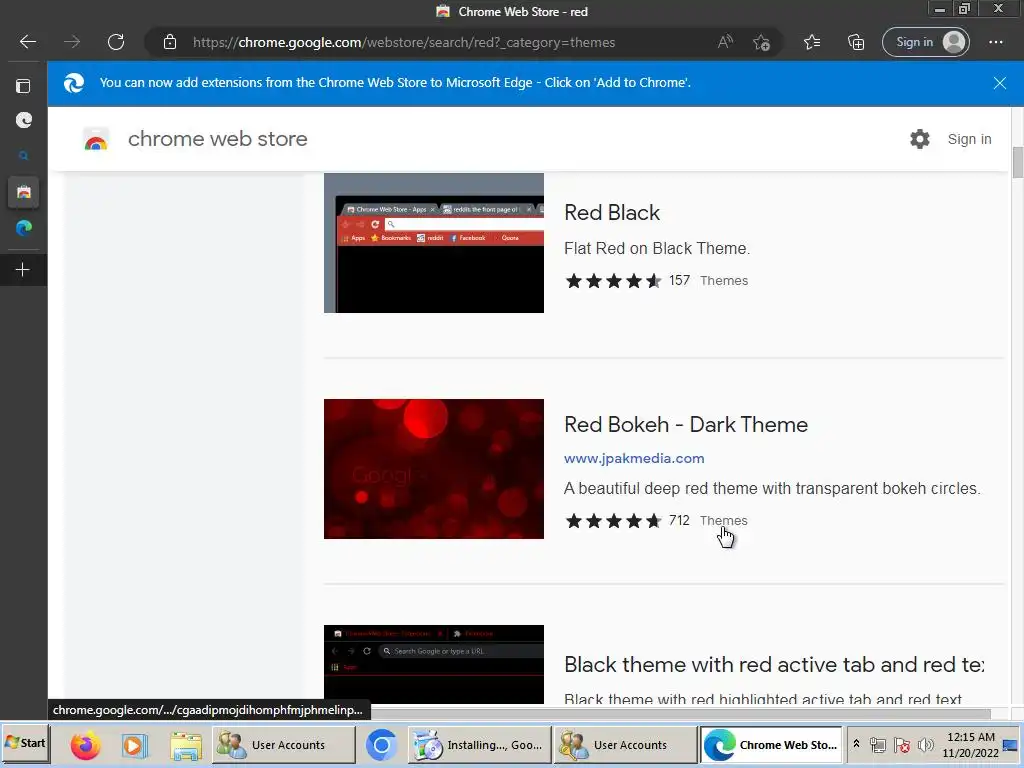The width and height of the screenshot is (1024, 768).
Task: Open the Windows Start menu
Action: (25, 744)
